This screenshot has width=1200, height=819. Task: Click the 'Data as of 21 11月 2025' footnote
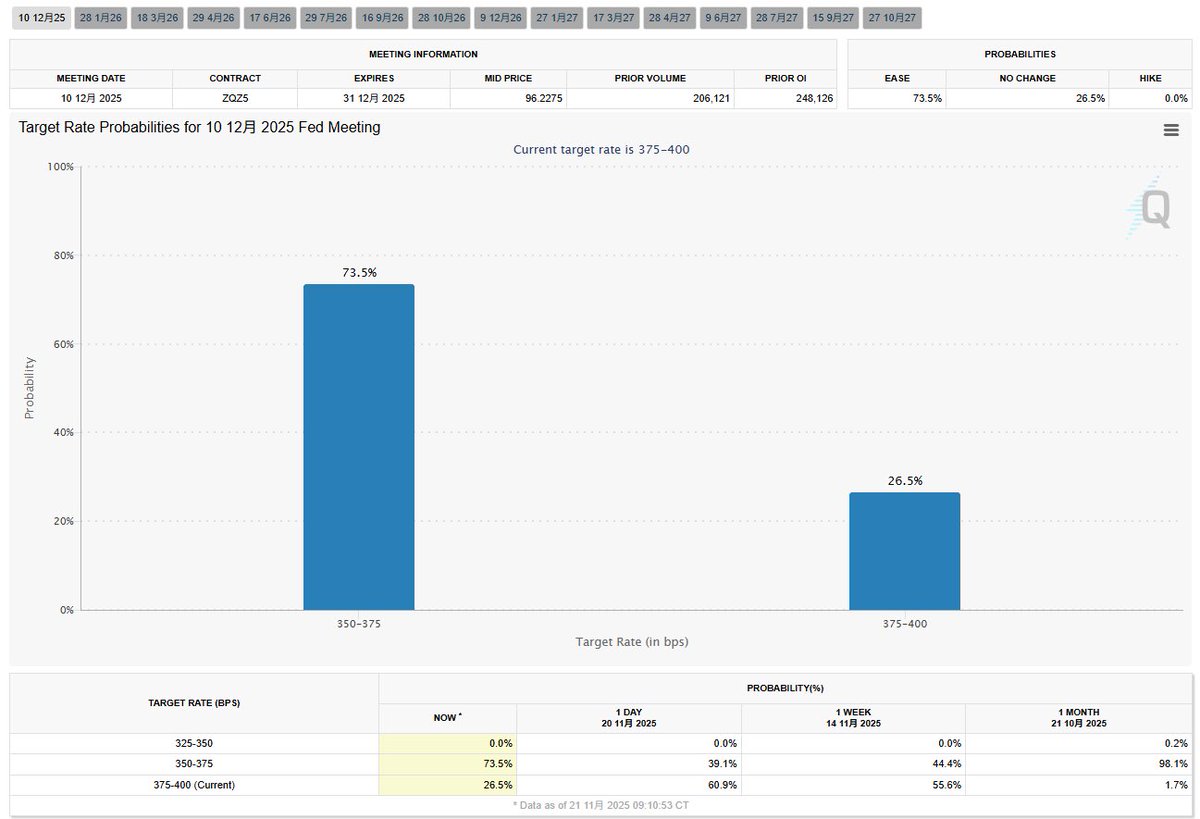[601, 804]
